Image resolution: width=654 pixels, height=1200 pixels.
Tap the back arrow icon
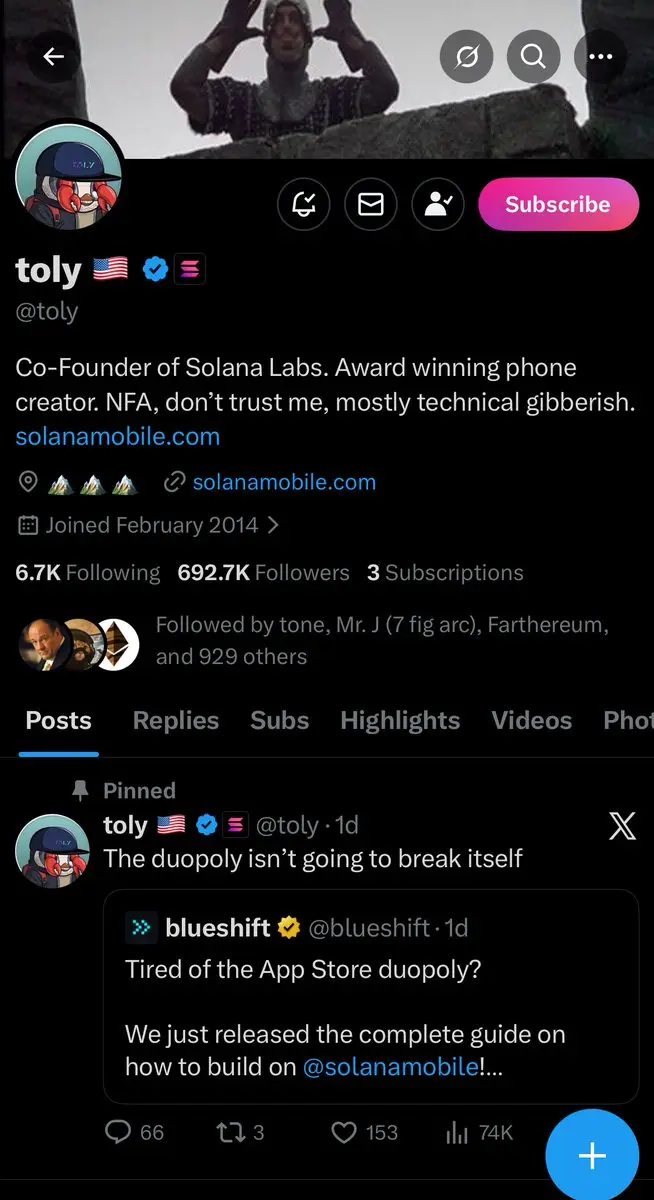[54, 57]
